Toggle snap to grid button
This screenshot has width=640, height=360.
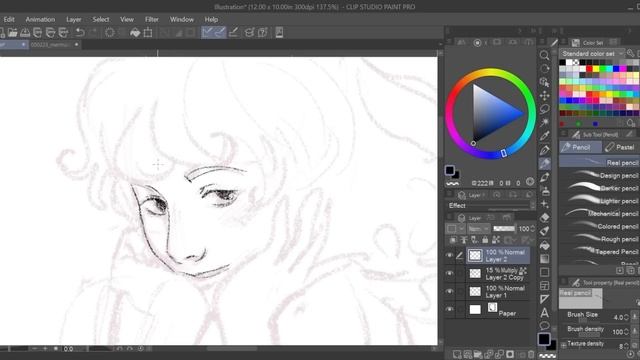point(233,33)
